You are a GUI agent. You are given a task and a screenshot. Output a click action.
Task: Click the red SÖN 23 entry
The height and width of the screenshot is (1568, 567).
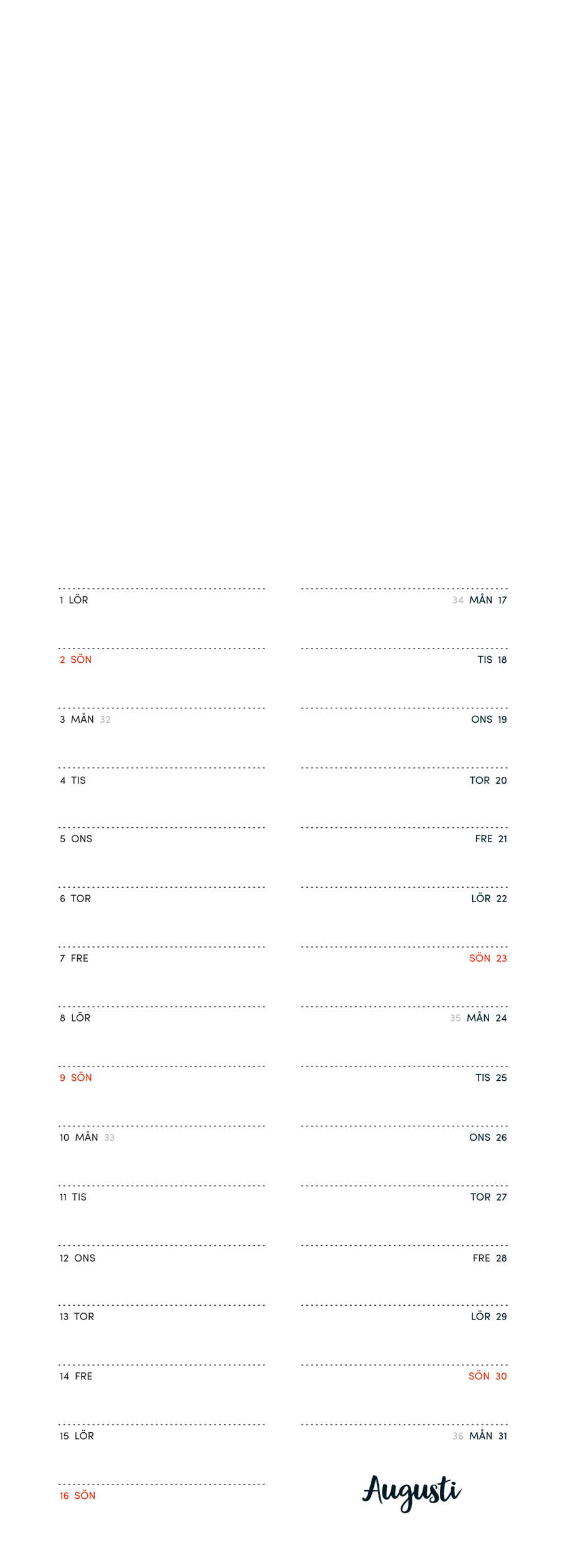point(488,958)
